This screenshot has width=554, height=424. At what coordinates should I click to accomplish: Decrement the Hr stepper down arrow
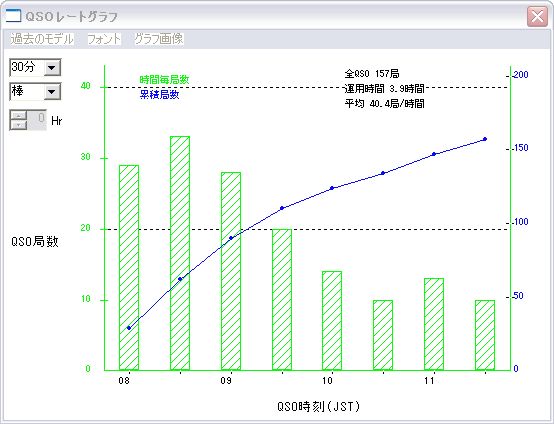tap(18, 125)
